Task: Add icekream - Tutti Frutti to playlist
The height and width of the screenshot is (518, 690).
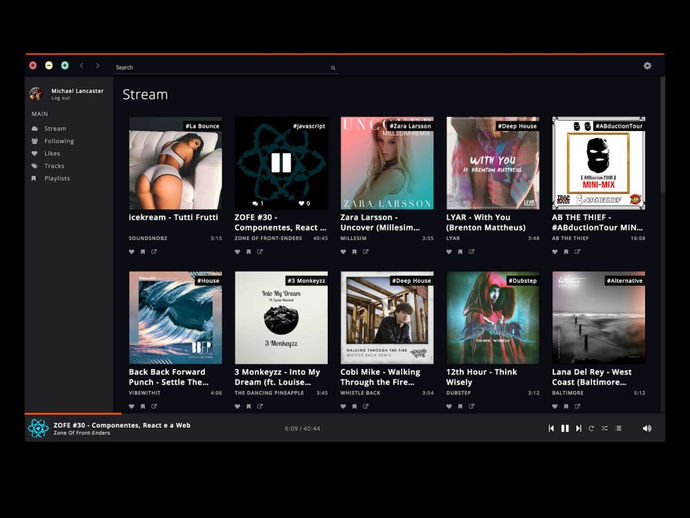Action: [143, 252]
